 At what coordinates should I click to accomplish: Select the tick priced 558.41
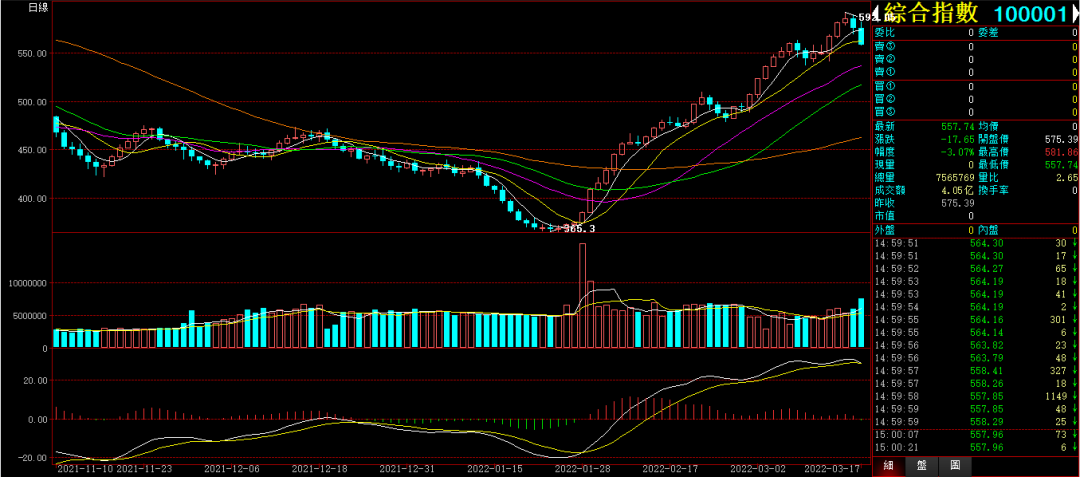coord(975,371)
